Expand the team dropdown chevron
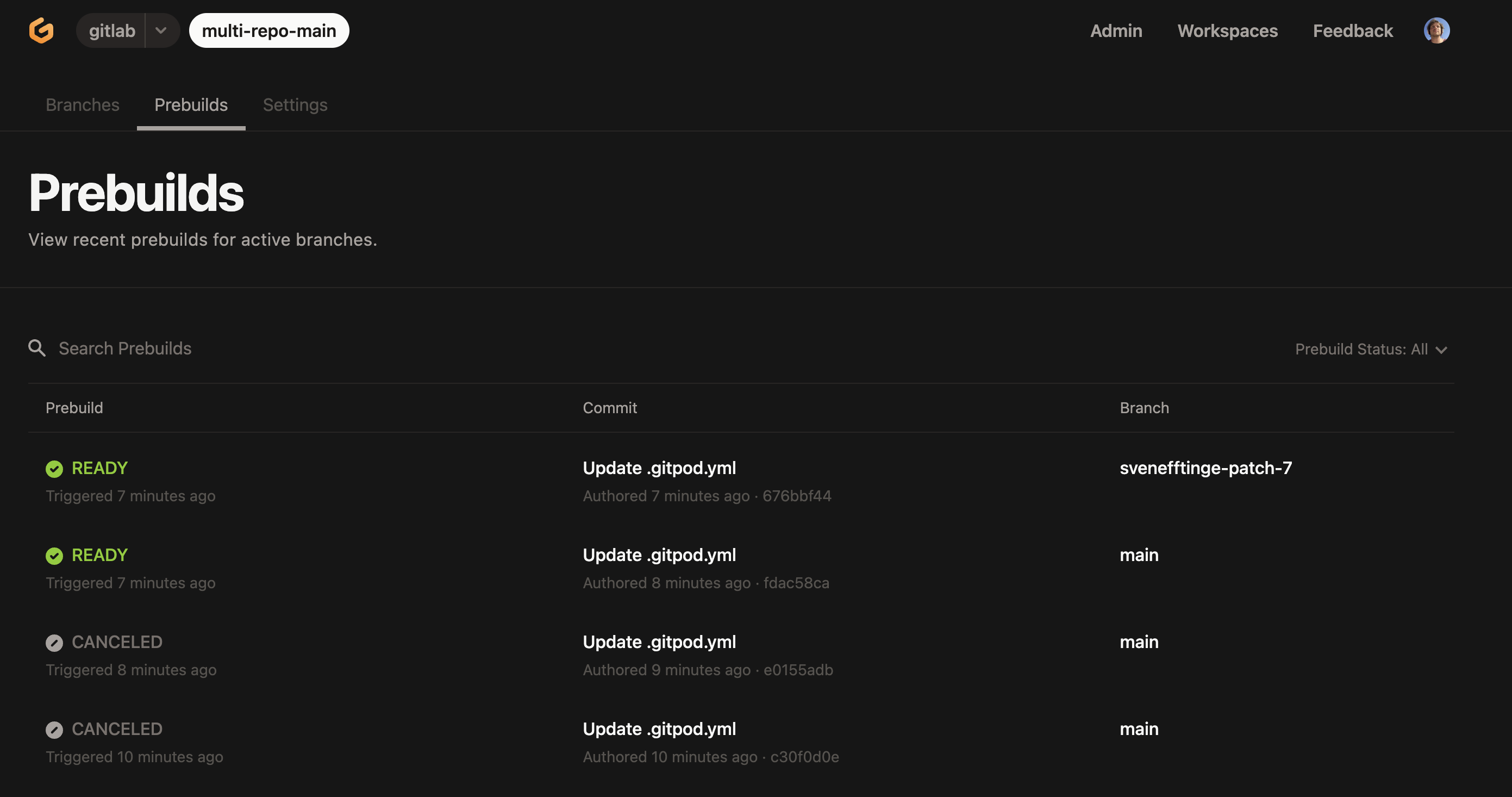 pos(161,30)
